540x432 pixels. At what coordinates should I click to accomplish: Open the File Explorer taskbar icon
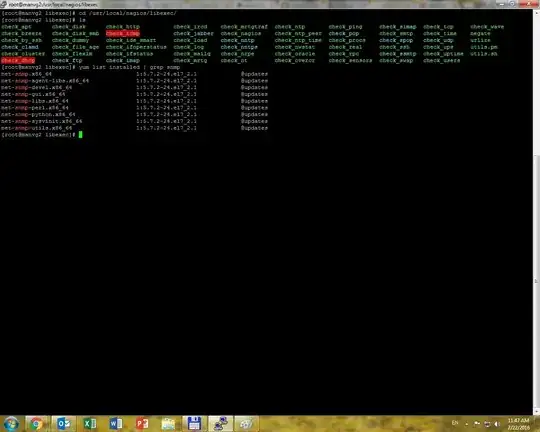tap(168, 424)
